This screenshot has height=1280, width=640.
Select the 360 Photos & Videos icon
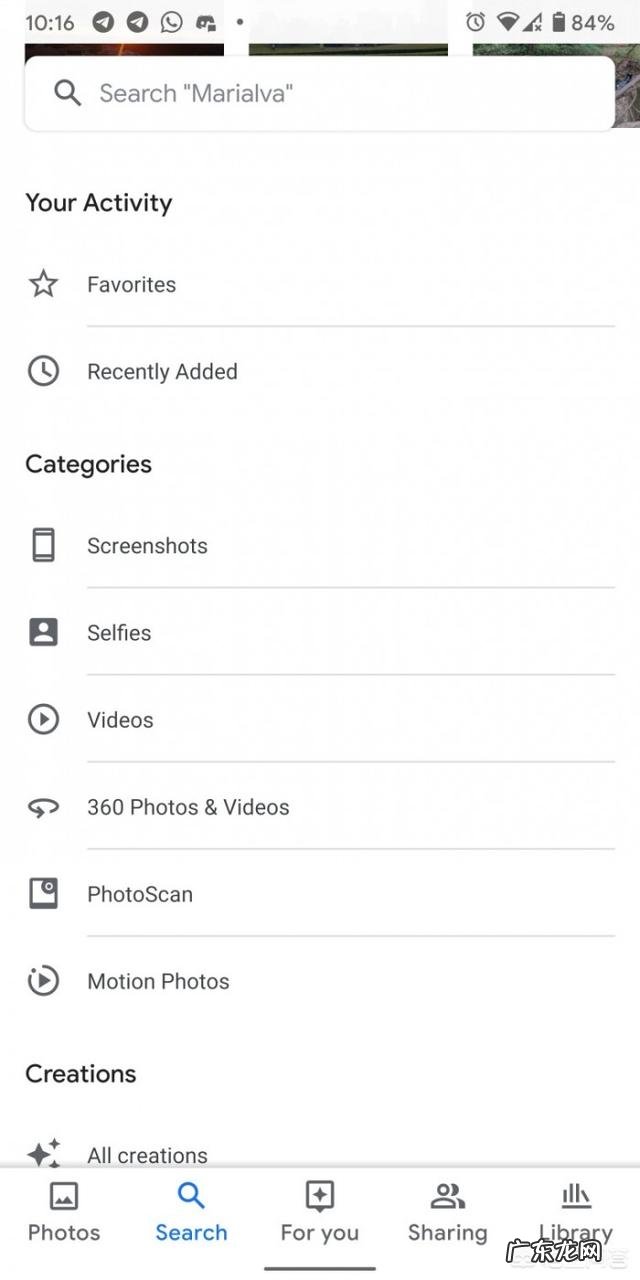pyautogui.click(x=42, y=806)
